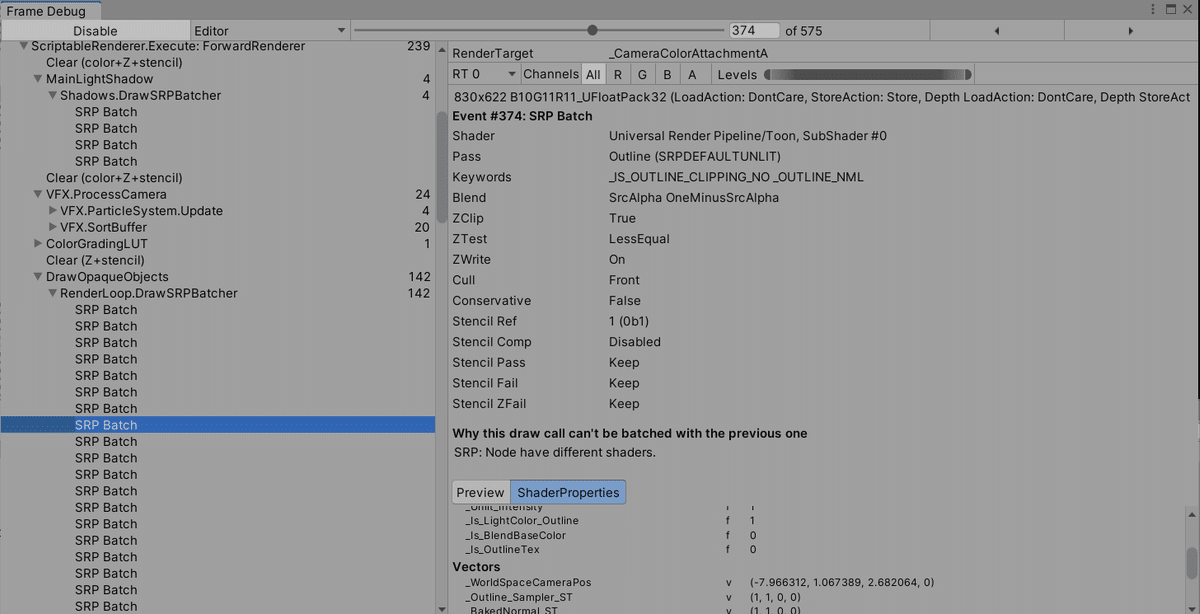
Task: Collapse the Shadows.DrawSRPBatcher node
Action: (52, 95)
